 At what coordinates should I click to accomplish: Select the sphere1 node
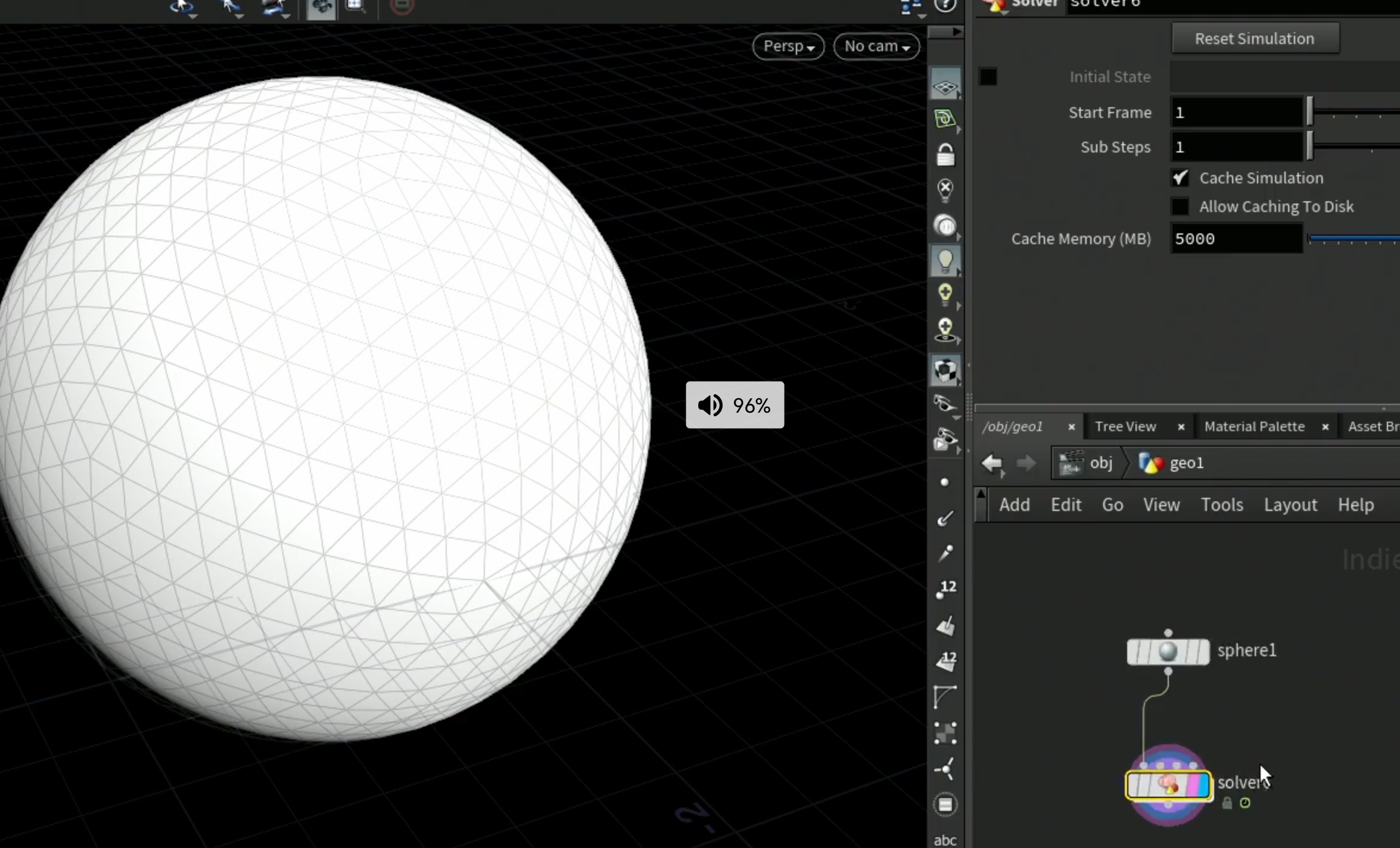(x=1168, y=651)
